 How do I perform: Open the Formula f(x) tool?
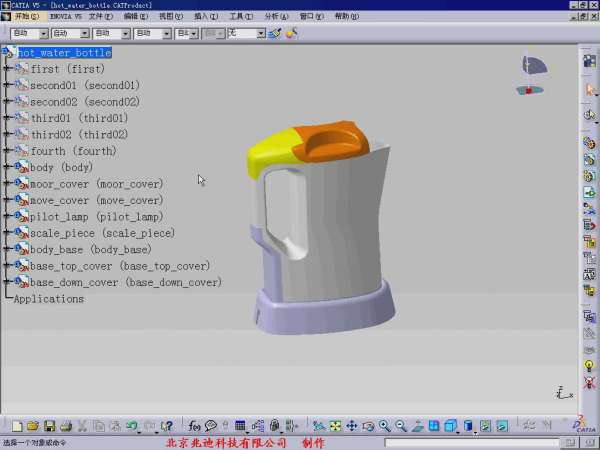pyautogui.click(x=195, y=426)
